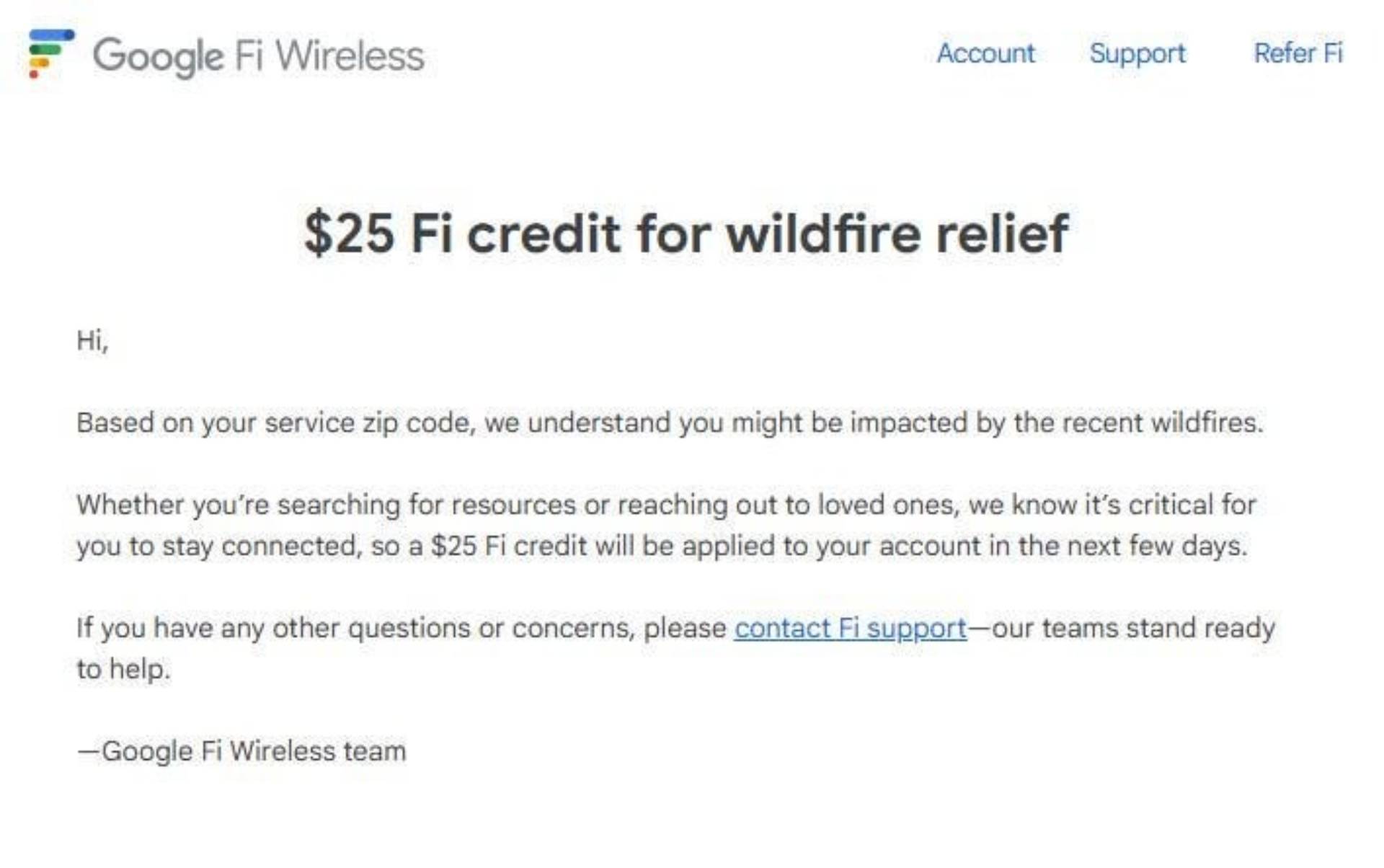Open the Support link in header
The image size is (1384, 868).
[x=1137, y=53]
